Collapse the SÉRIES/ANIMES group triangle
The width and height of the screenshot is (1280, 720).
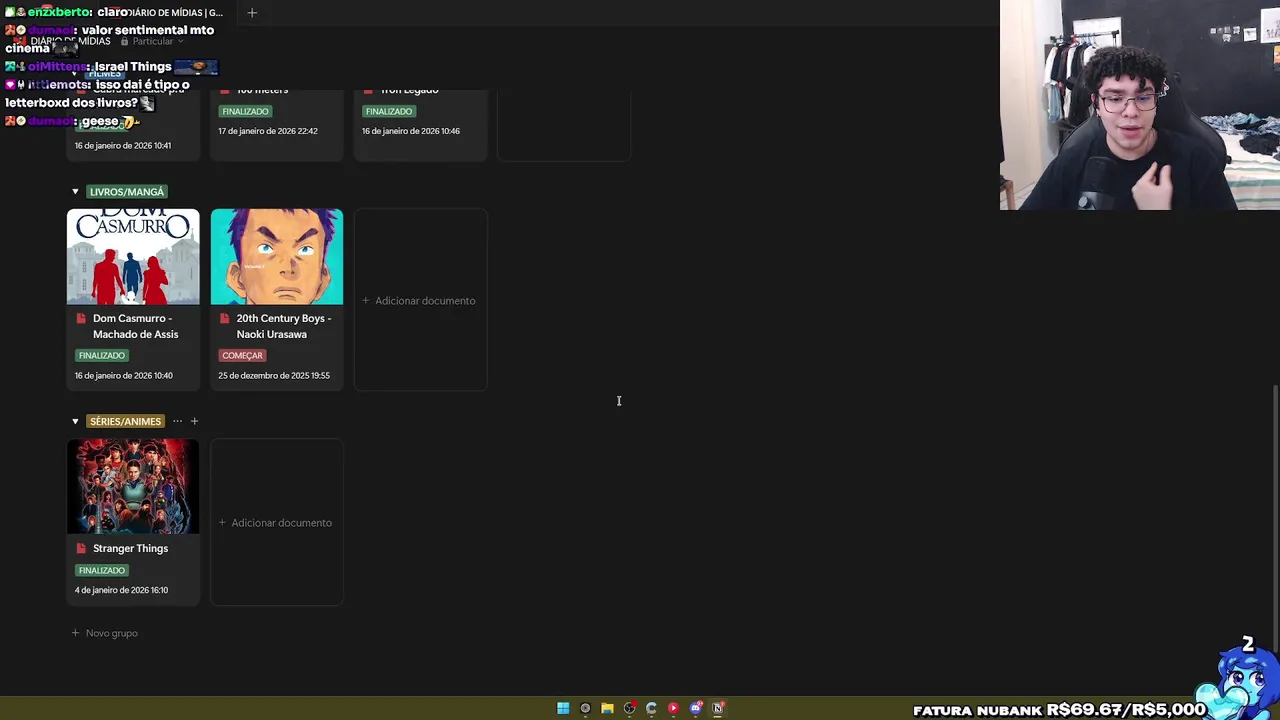[x=75, y=421]
